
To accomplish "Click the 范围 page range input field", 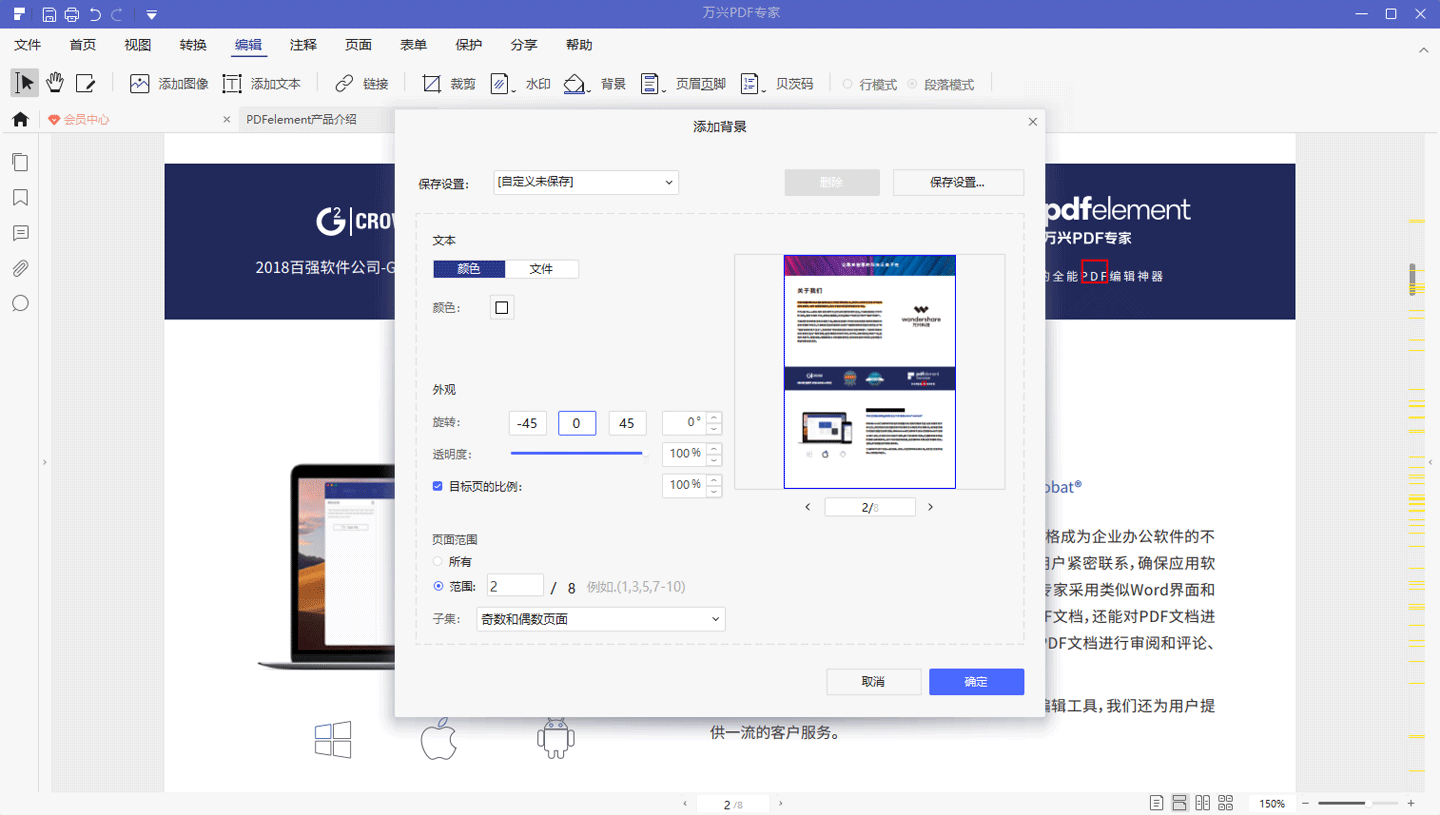I will 515,586.
